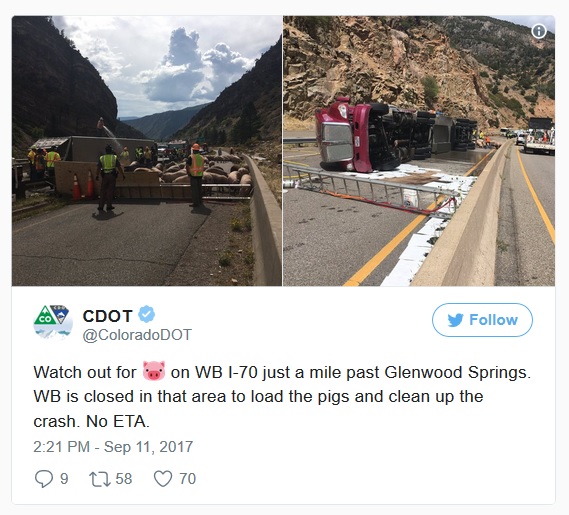Image resolution: width=569 pixels, height=515 pixels.
Task: Click the worker in yellow vest in left photo
Action: tap(108, 178)
